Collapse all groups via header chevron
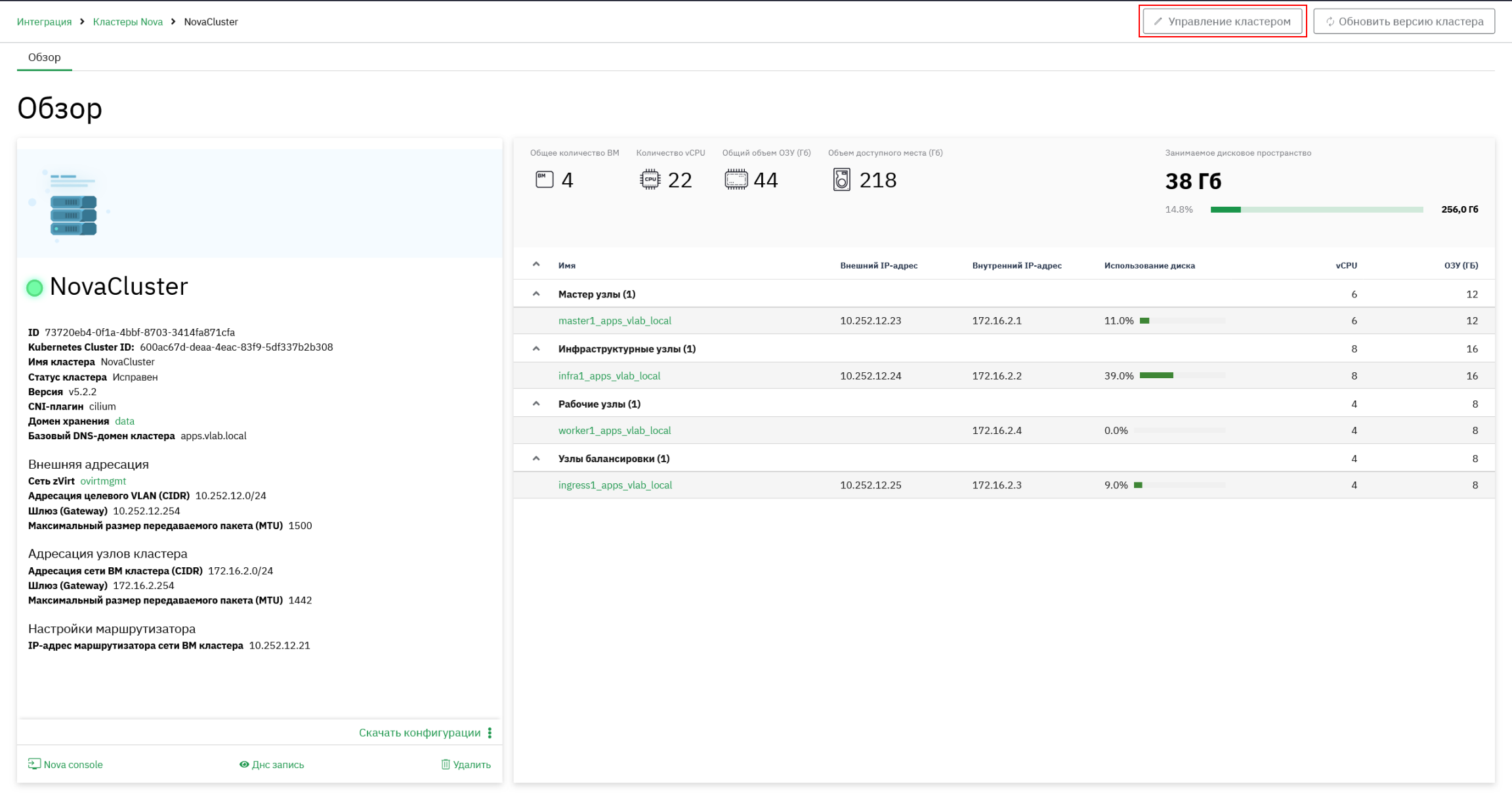This screenshot has height=801, width=1512. pos(536,265)
